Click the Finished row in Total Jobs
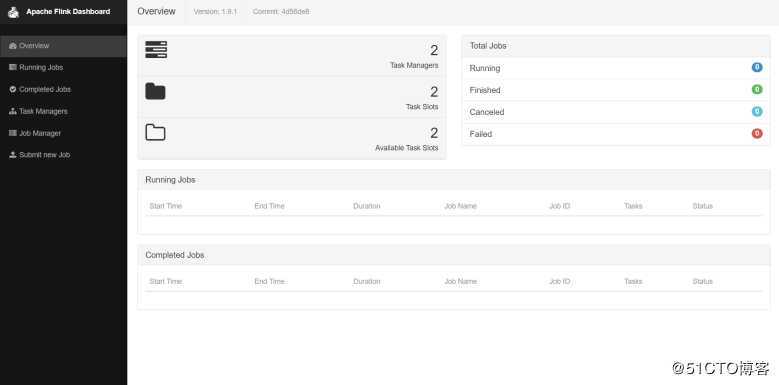 click(616, 90)
